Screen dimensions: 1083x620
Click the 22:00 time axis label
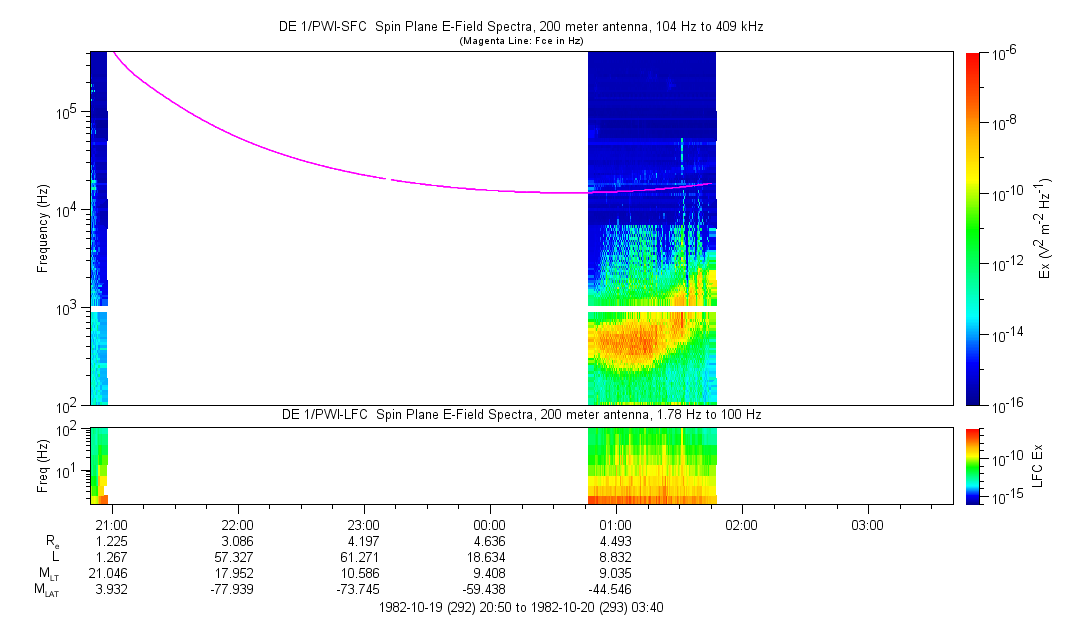[237, 525]
